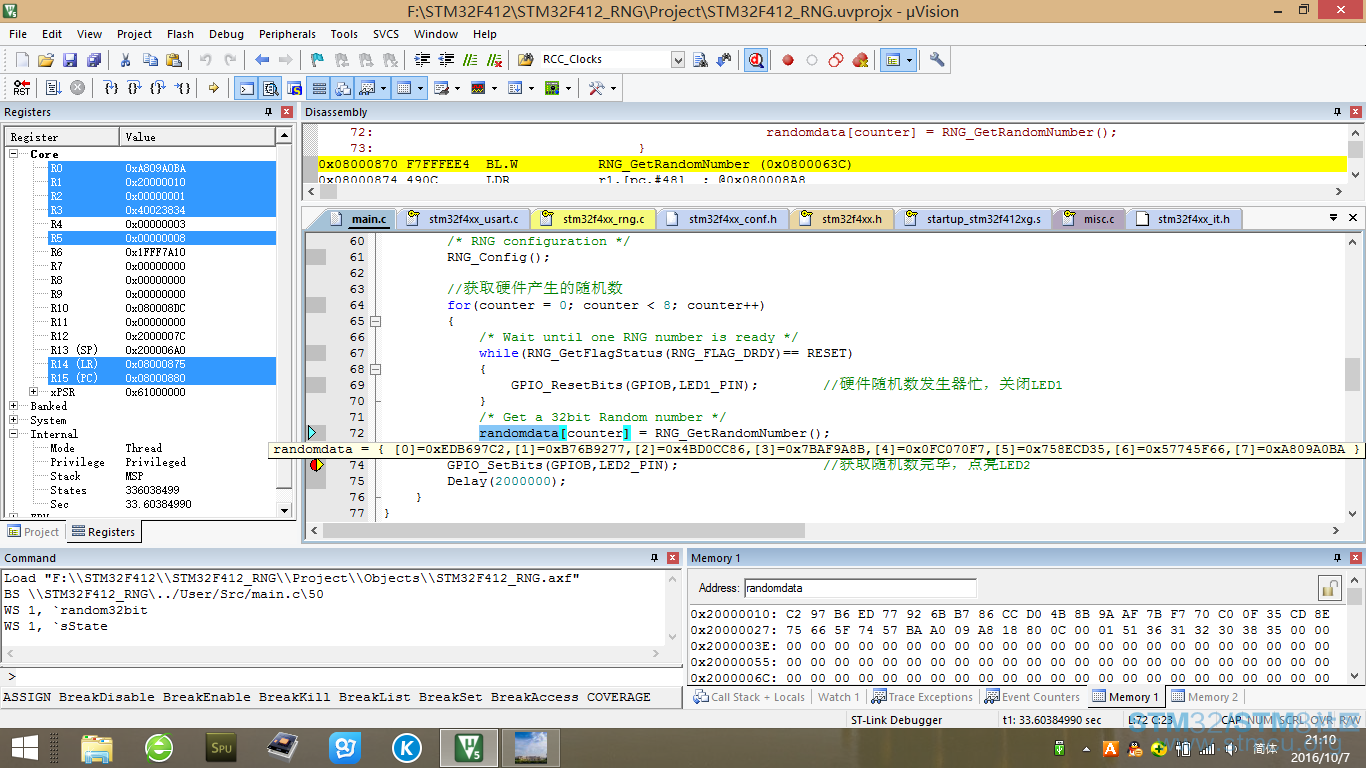Expand the Banked register group

click(x=15, y=406)
